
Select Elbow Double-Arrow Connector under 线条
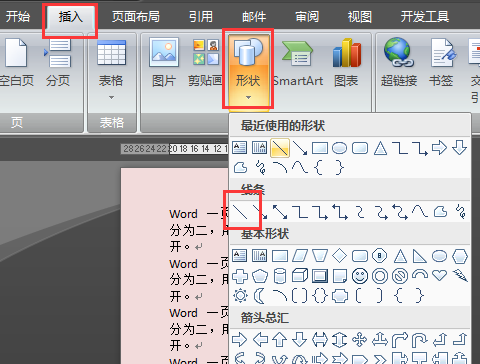click(x=340, y=212)
